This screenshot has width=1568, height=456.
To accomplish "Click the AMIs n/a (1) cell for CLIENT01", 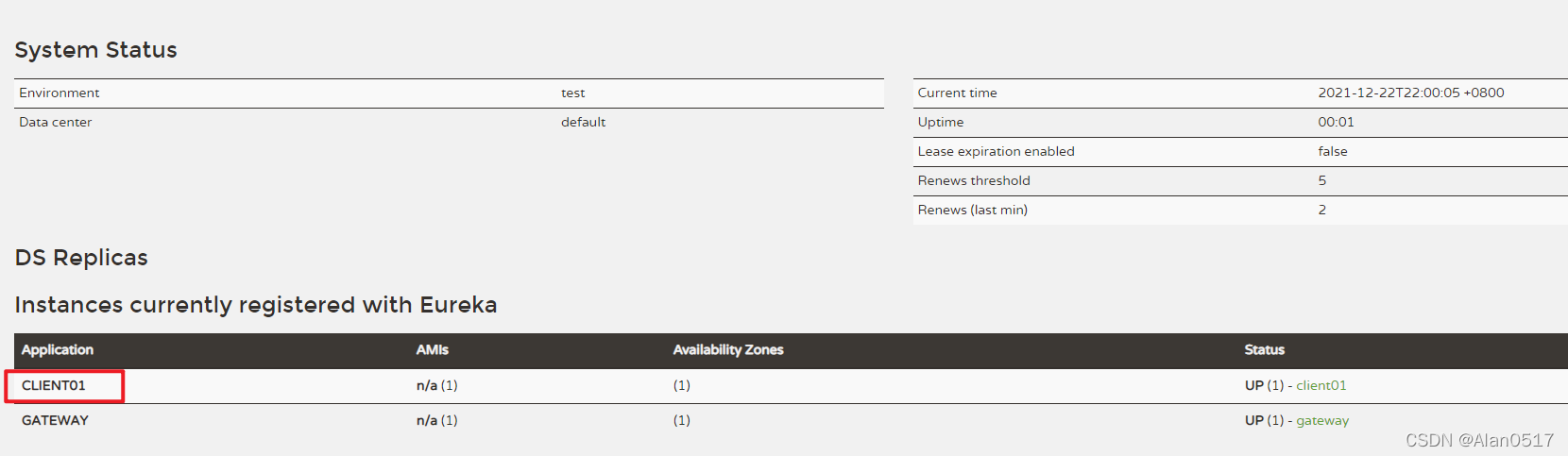I will (436, 385).
